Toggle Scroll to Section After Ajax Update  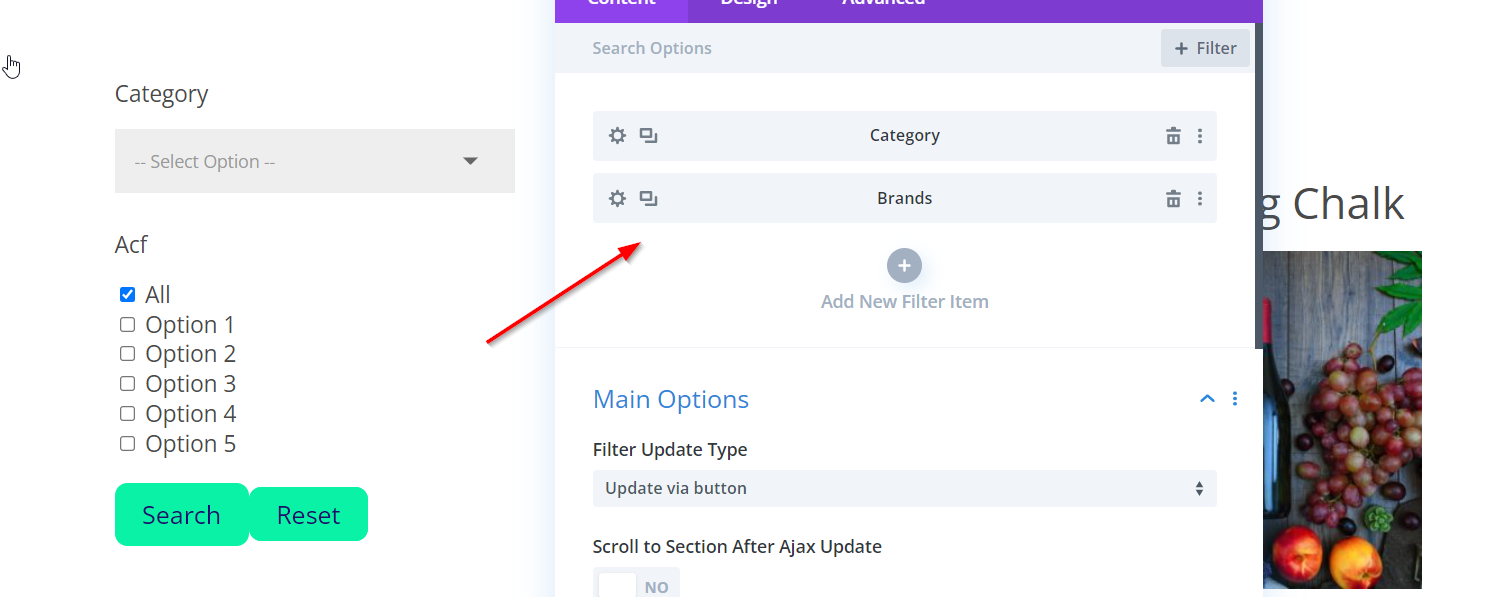tap(636, 586)
